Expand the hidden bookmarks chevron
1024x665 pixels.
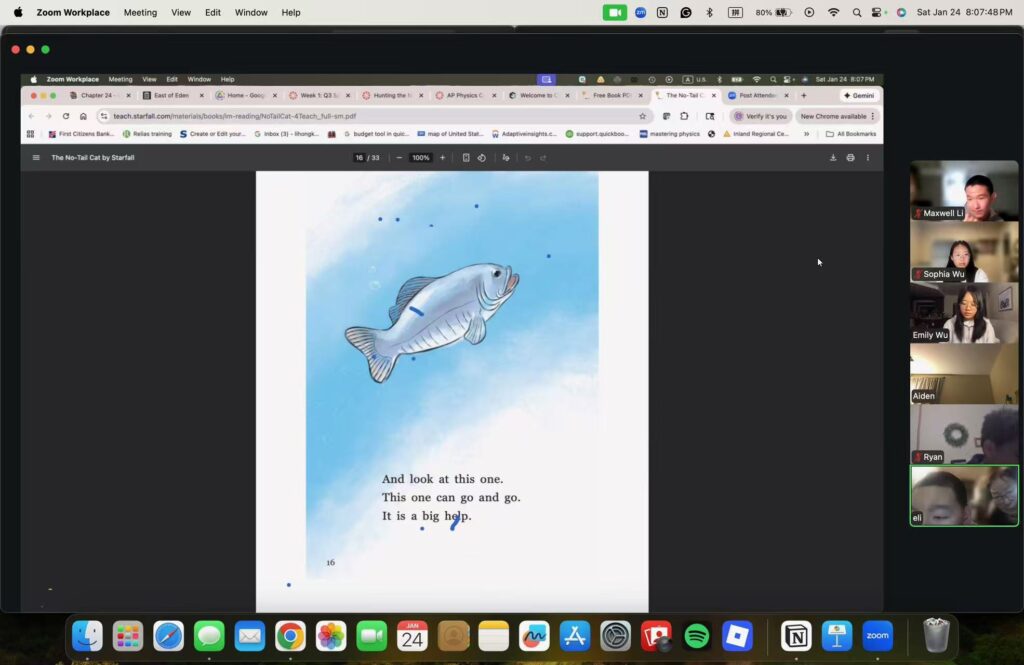[x=806, y=134]
